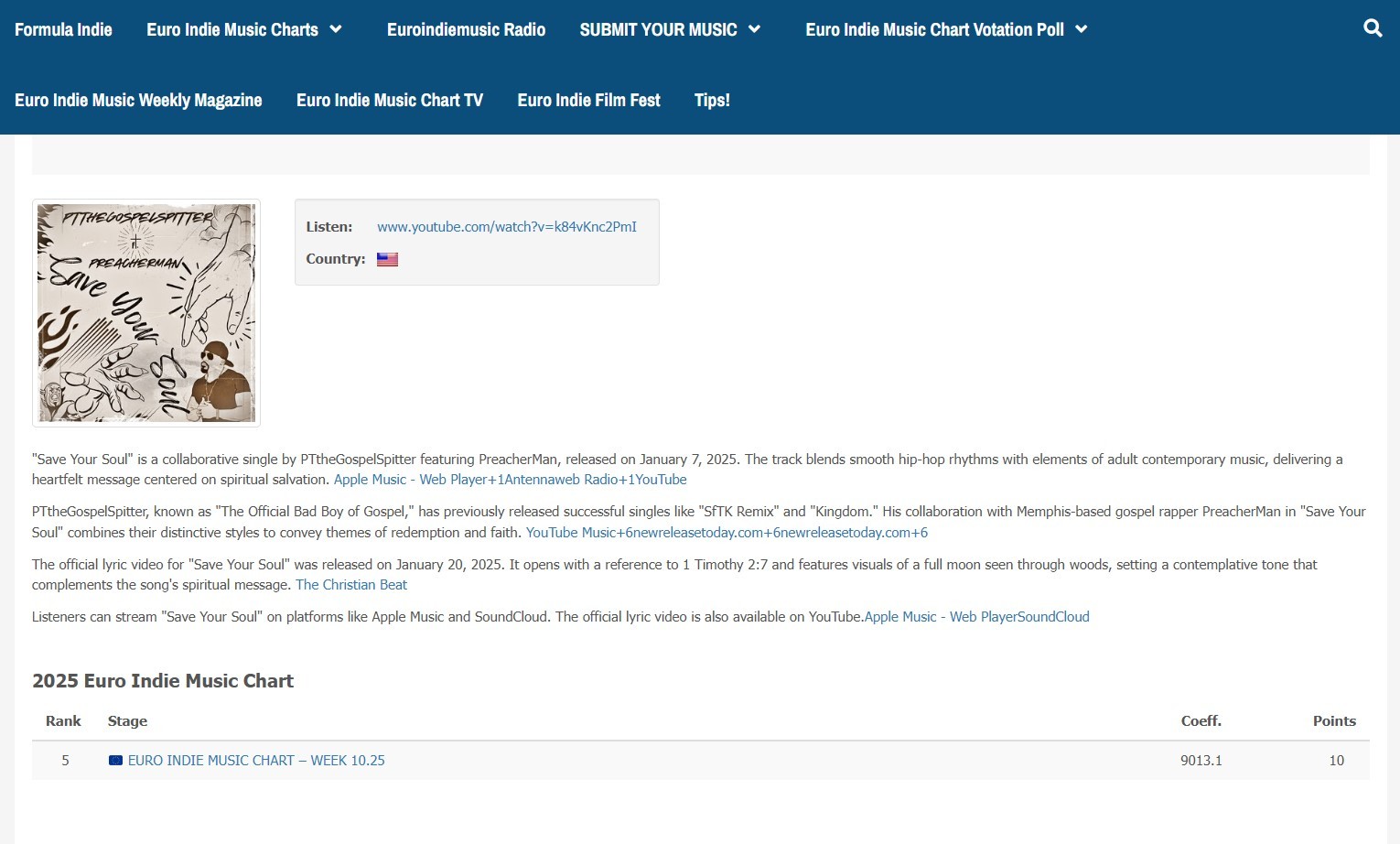Image resolution: width=1400 pixels, height=844 pixels.
Task: Go to Euroindiemusic Radio
Action: [466, 29]
